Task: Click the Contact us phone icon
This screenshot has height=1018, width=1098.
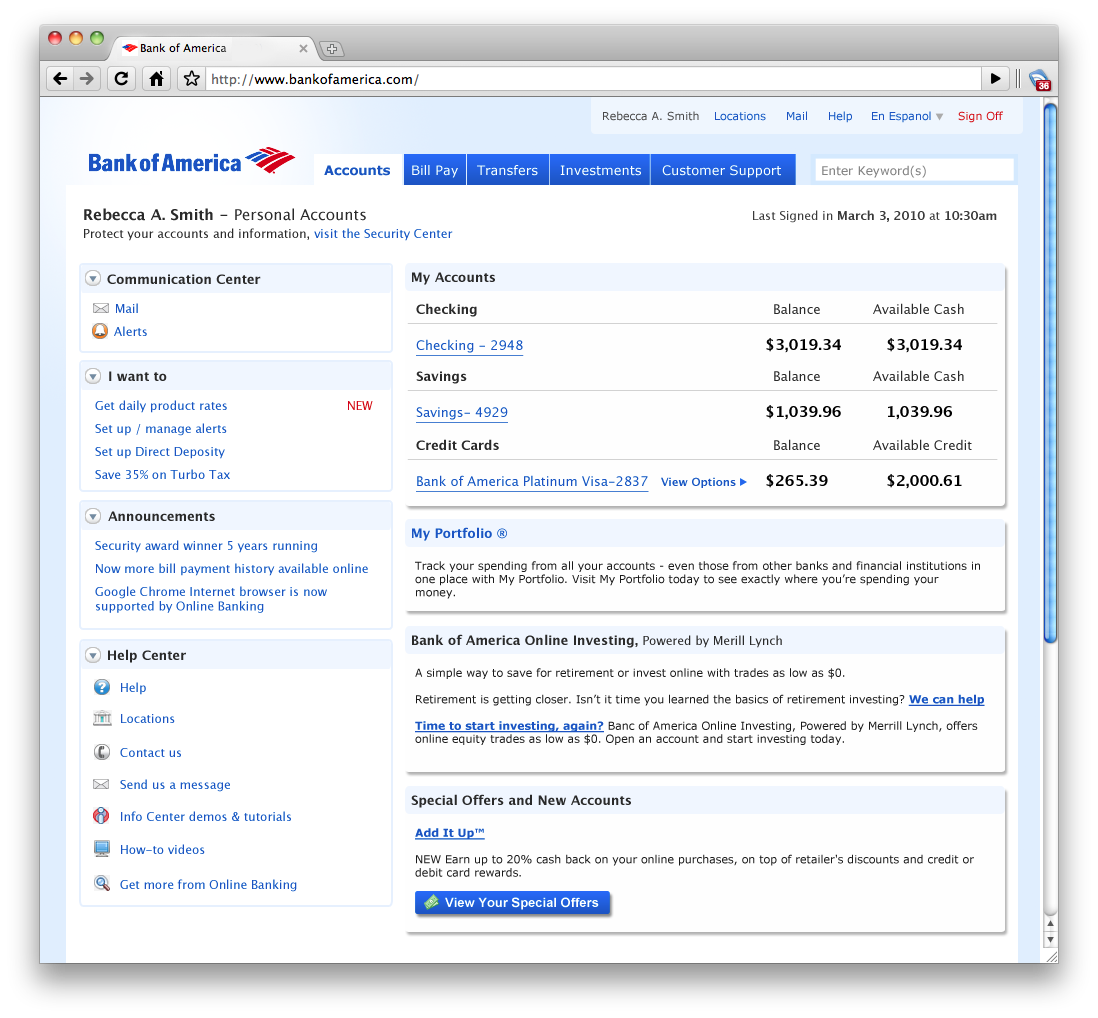Action: pyautogui.click(x=102, y=752)
